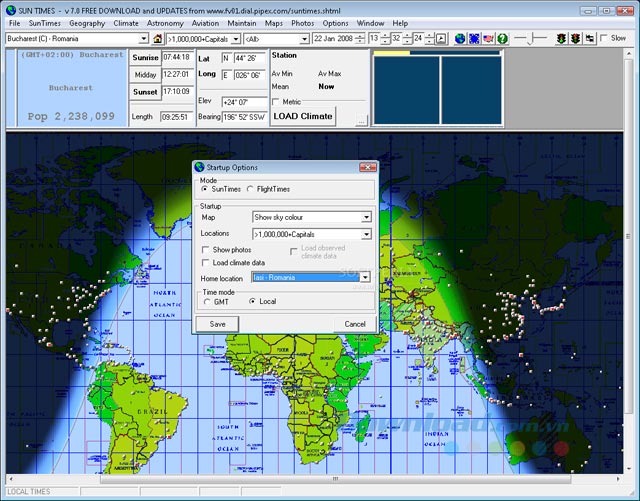
Task: Open the Home location dropdown list
Action: click(366, 277)
